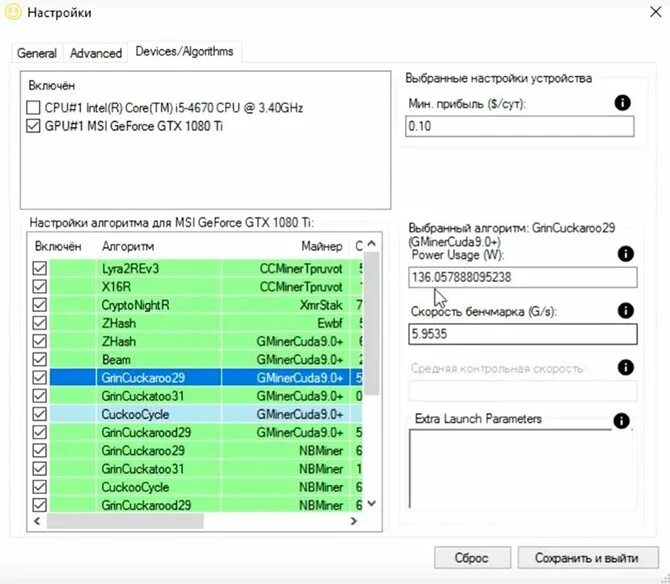Close the settings window

655,12
